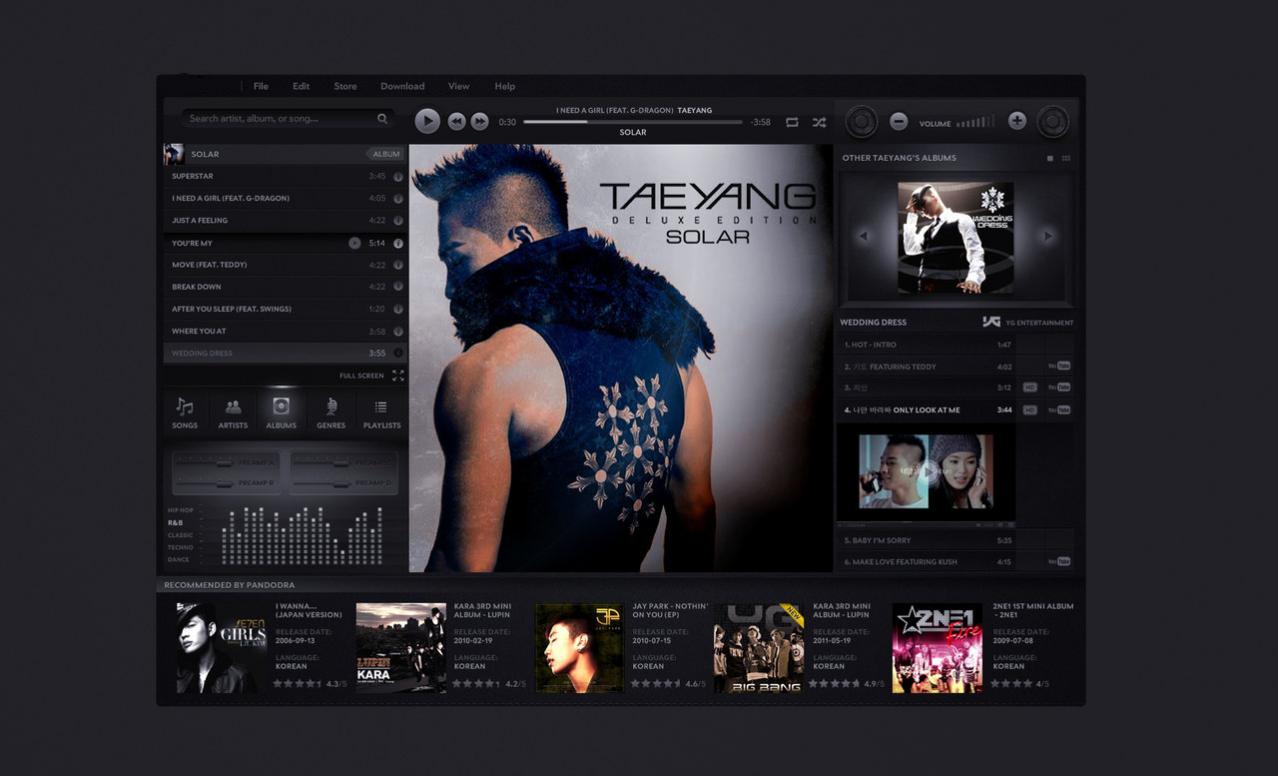Click the search magnifier icon
The height and width of the screenshot is (776, 1278).
[382, 118]
